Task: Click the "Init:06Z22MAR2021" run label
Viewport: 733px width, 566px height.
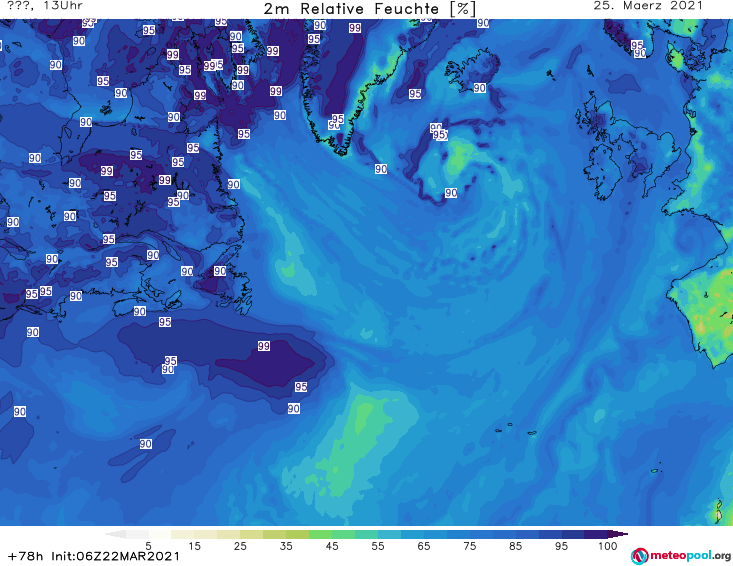Action: tap(115, 556)
